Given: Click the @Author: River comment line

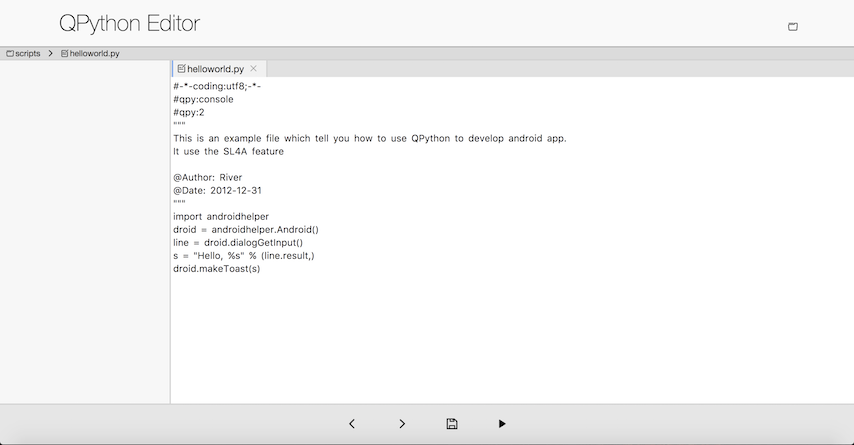Looking at the screenshot, I should (x=207, y=177).
